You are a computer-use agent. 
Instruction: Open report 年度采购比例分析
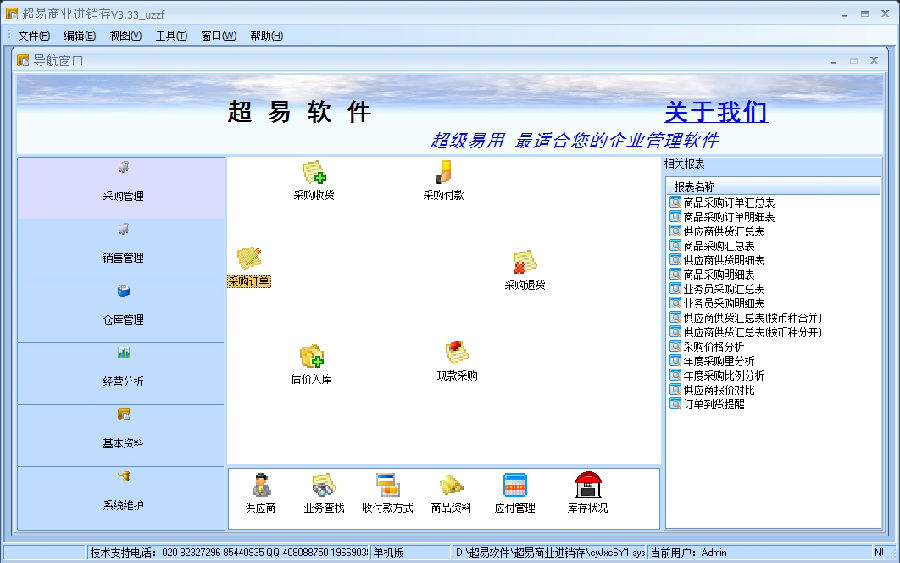pyautogui.click(x=717, y=375)
